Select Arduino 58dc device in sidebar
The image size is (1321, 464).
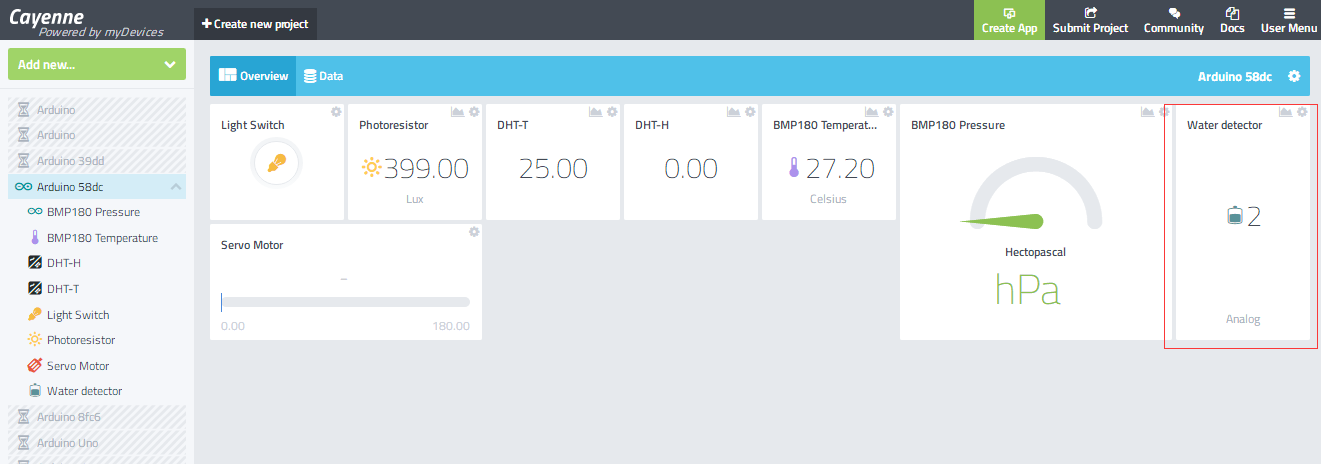pos(97,187)
